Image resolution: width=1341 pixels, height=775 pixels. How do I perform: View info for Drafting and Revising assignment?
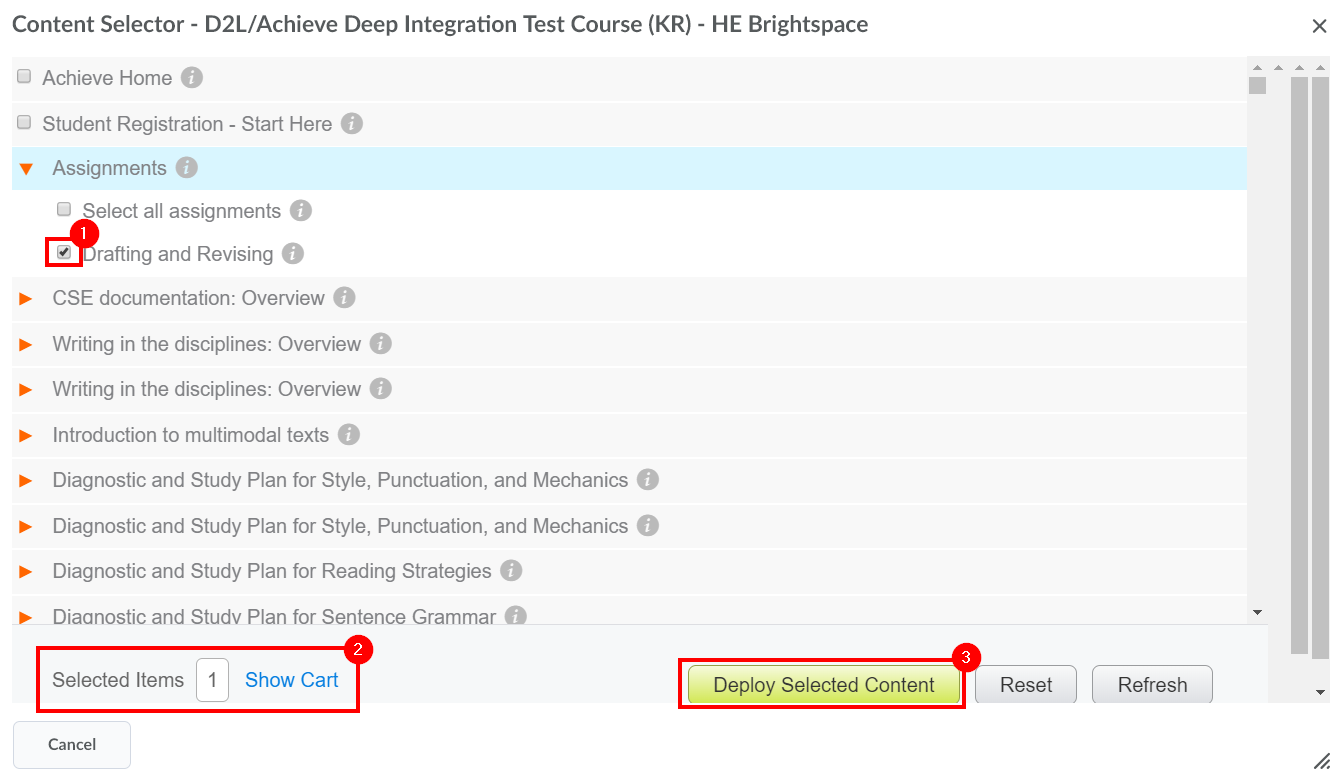tap(292, 253)
